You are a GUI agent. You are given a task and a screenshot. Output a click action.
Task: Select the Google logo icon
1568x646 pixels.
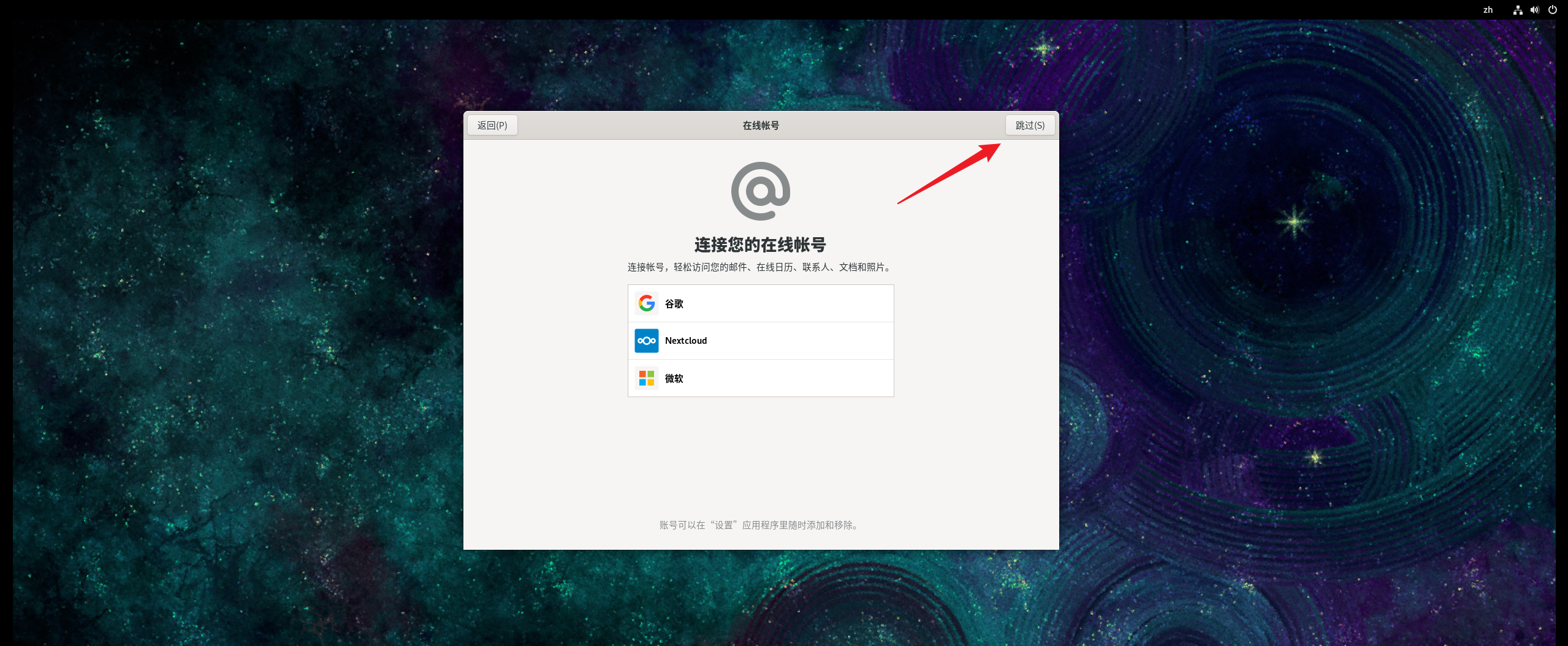tap(646, 303)
